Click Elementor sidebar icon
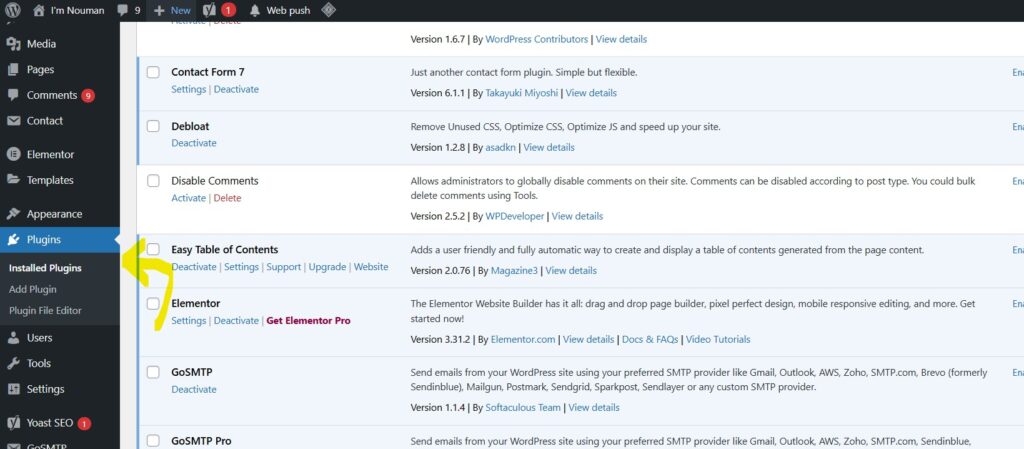Screen dimensions: 1024x449 [x=13, y=155]
